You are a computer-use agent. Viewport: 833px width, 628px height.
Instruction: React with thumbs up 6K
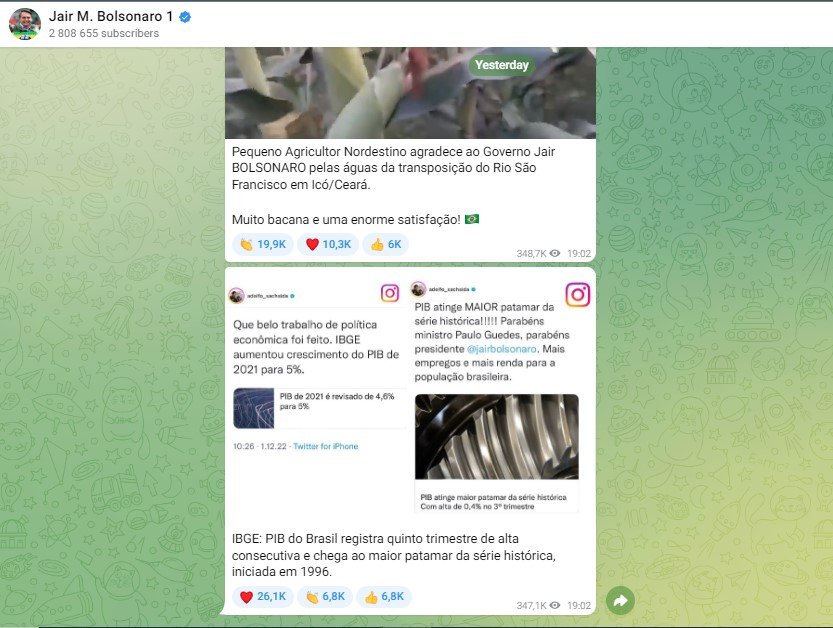tap(386, 244)
